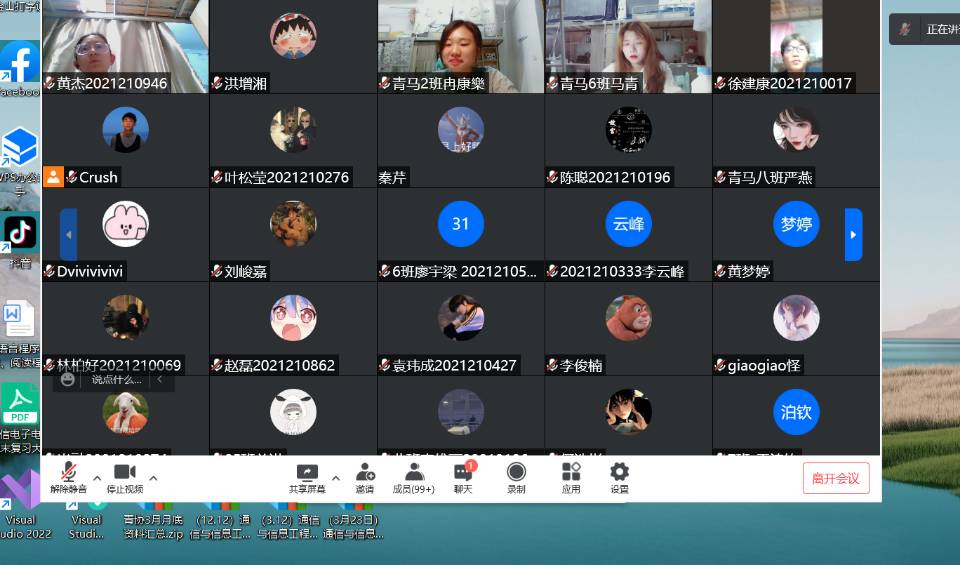Image resolution: width=960 pixels, height=565 pixels.
Task: Click the orange host icon beside Crush
Action: click(53, 177)
